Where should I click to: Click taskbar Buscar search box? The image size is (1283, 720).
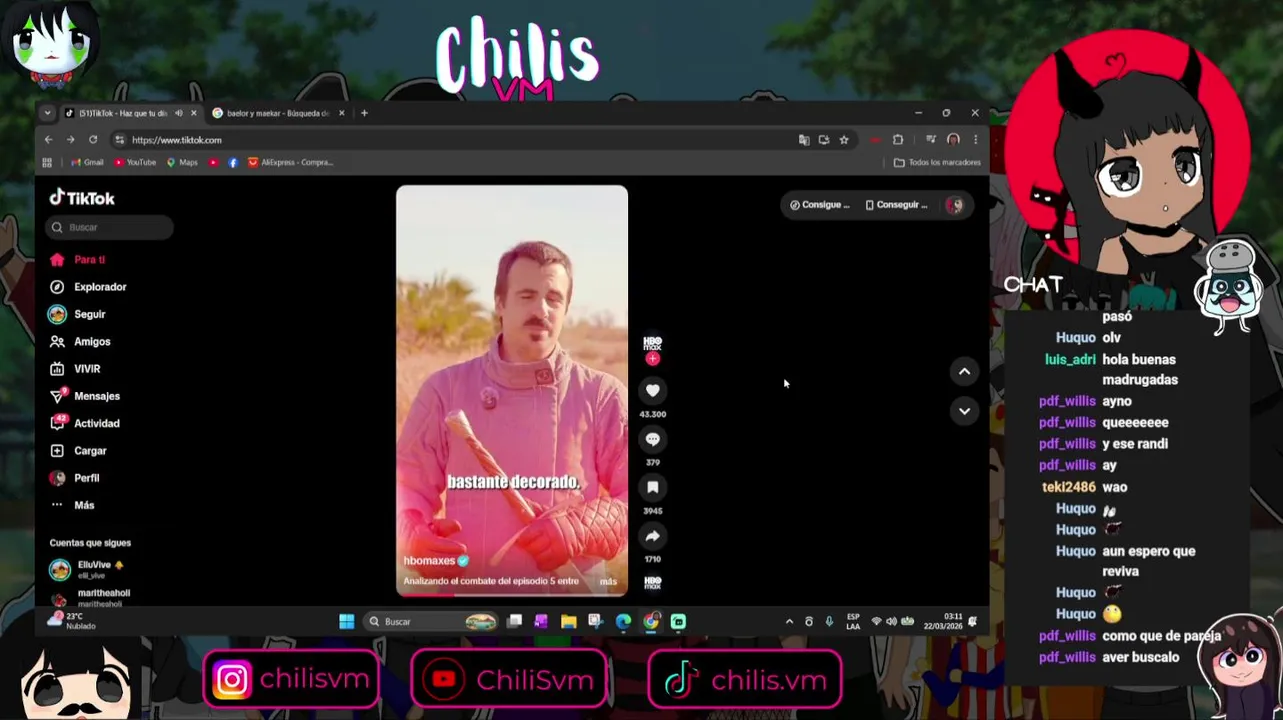430,622
